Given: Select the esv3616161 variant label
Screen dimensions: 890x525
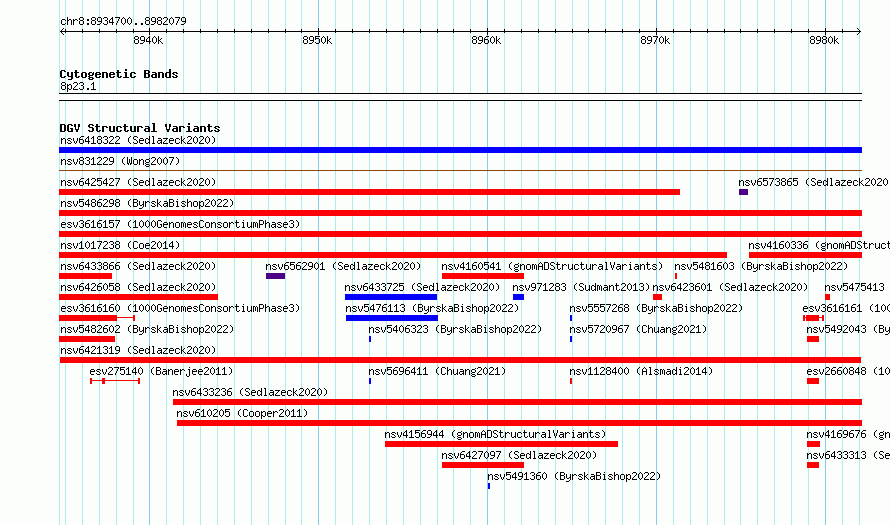Looking at the screenshot, I should [846, 308].
